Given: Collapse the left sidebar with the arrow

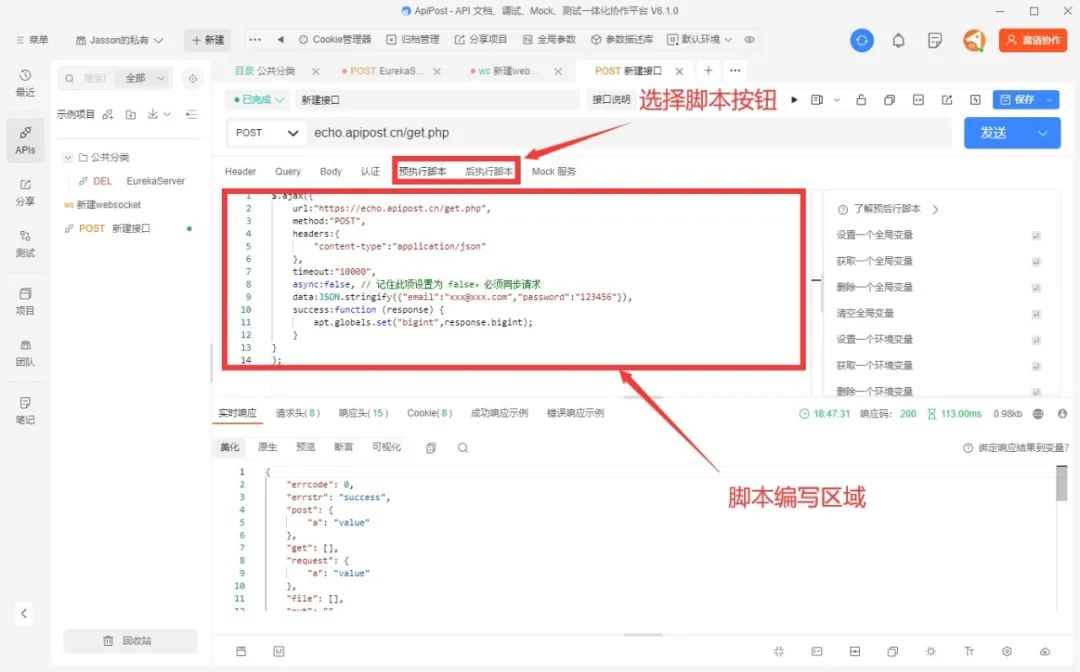Looking at the screenshot, I should (23, 613).
